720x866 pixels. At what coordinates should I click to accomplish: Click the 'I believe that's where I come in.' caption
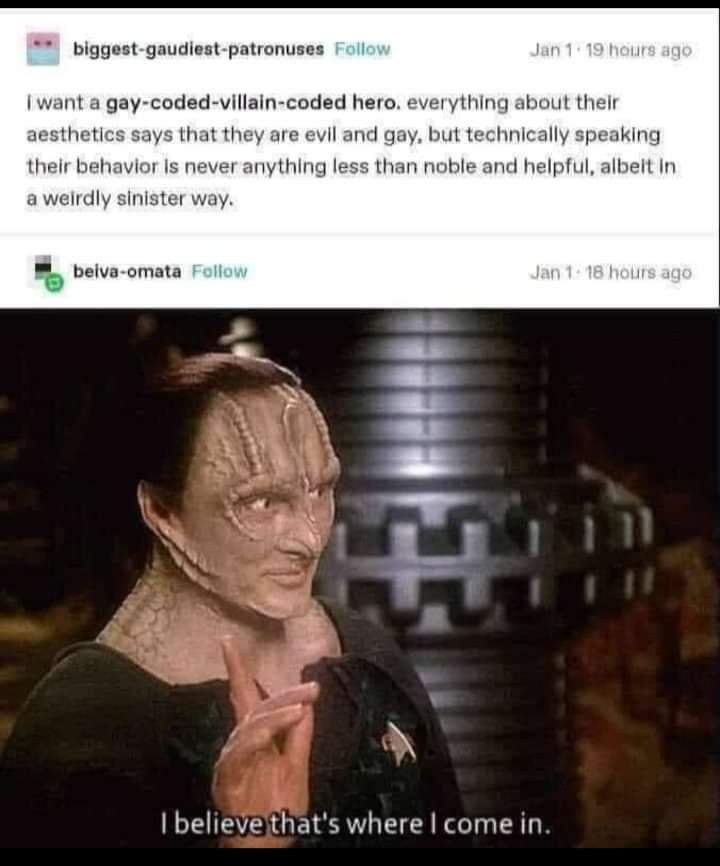(356, 824)
